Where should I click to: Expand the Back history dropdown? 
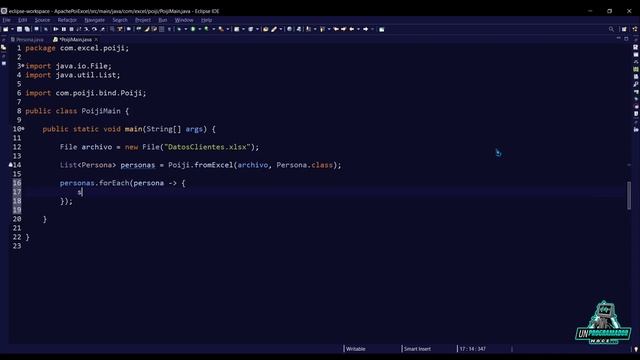point(358,29)
